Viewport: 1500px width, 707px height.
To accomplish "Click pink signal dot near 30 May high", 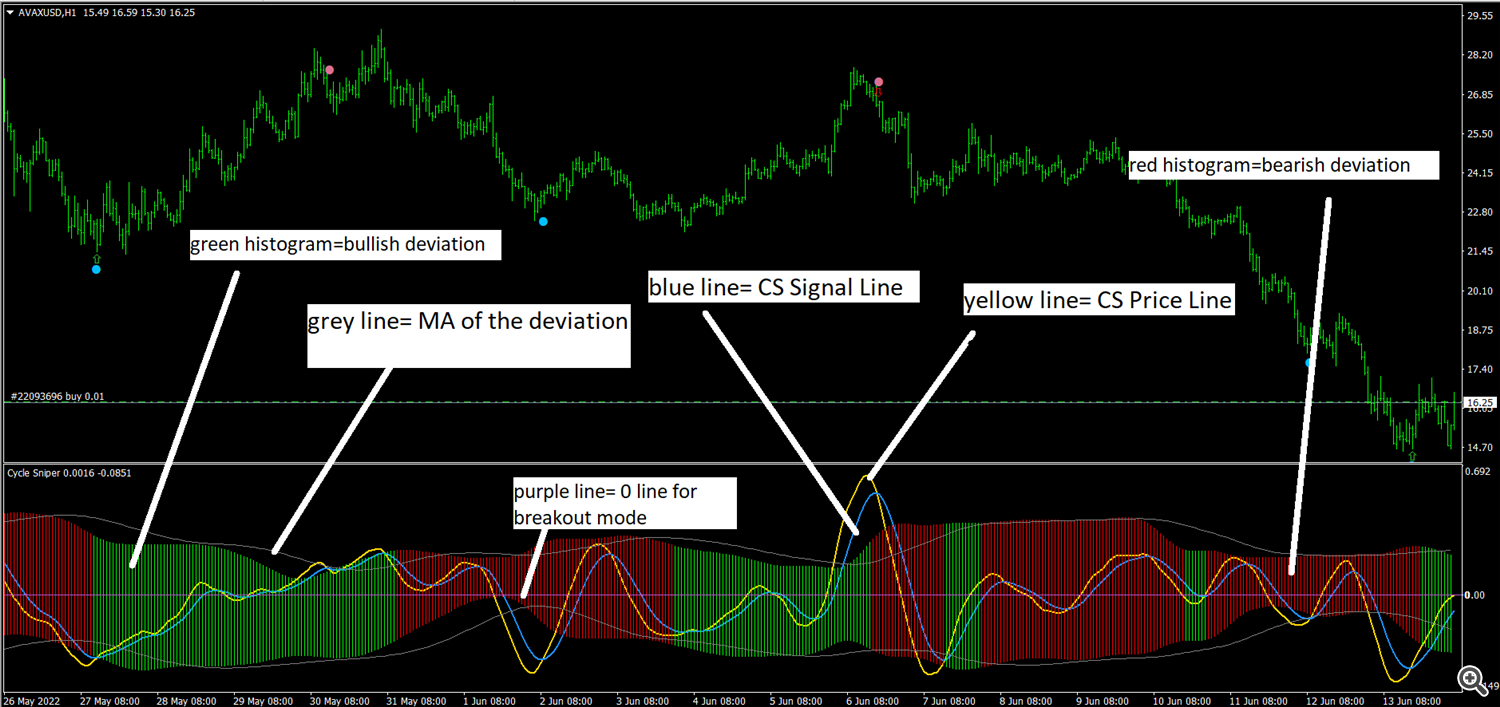I will (x=329, y=70).
